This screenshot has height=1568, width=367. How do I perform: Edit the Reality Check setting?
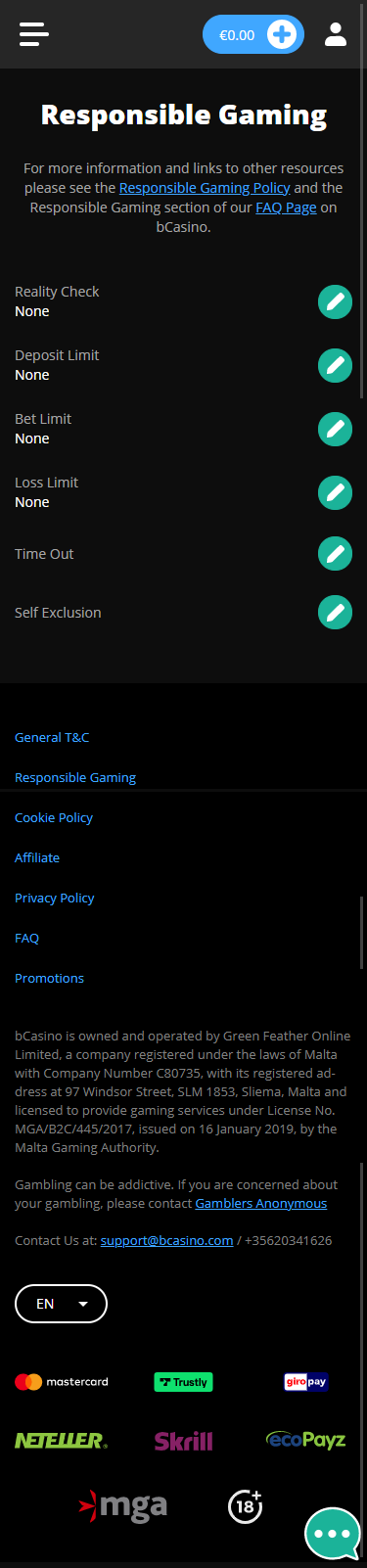pos(335,301)
